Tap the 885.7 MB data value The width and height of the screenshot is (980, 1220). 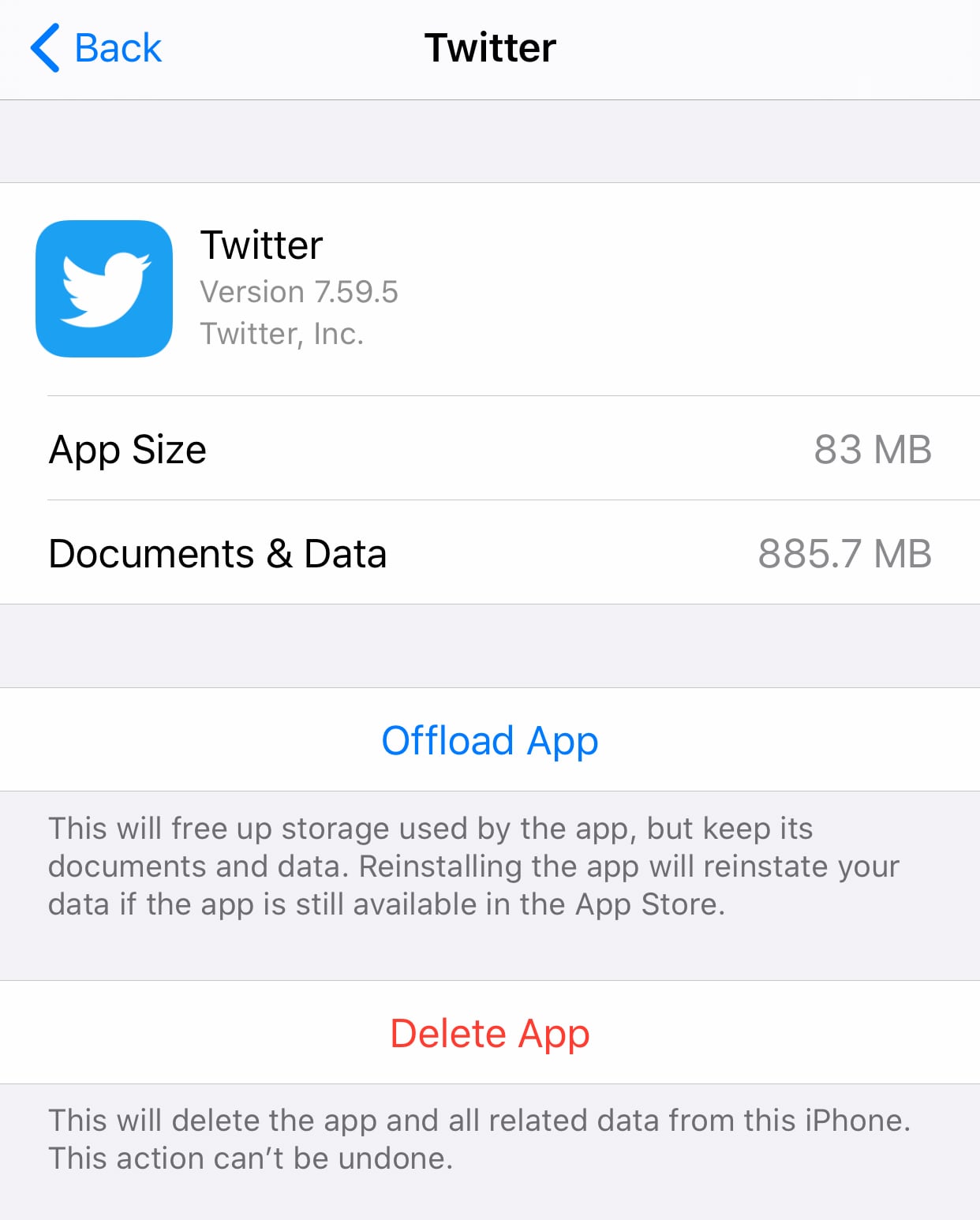click(844, 554)
